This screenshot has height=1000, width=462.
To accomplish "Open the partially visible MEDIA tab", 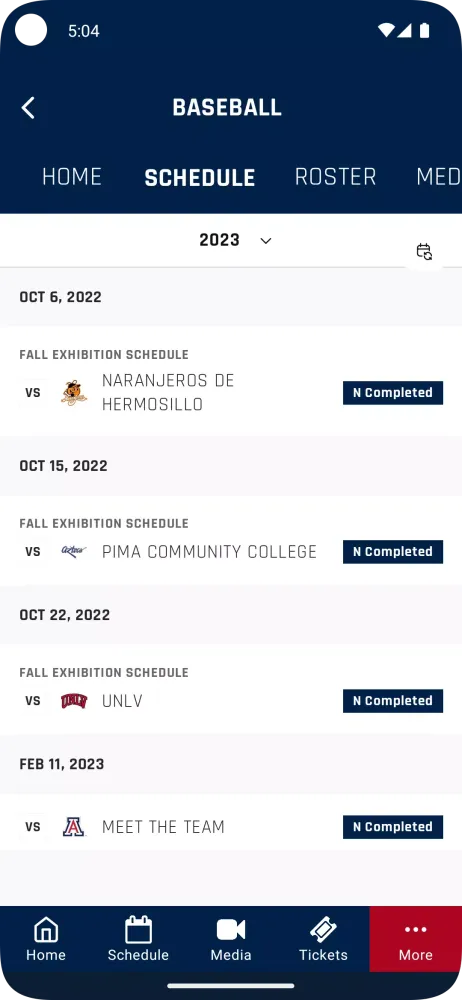I will click(439, 177).
